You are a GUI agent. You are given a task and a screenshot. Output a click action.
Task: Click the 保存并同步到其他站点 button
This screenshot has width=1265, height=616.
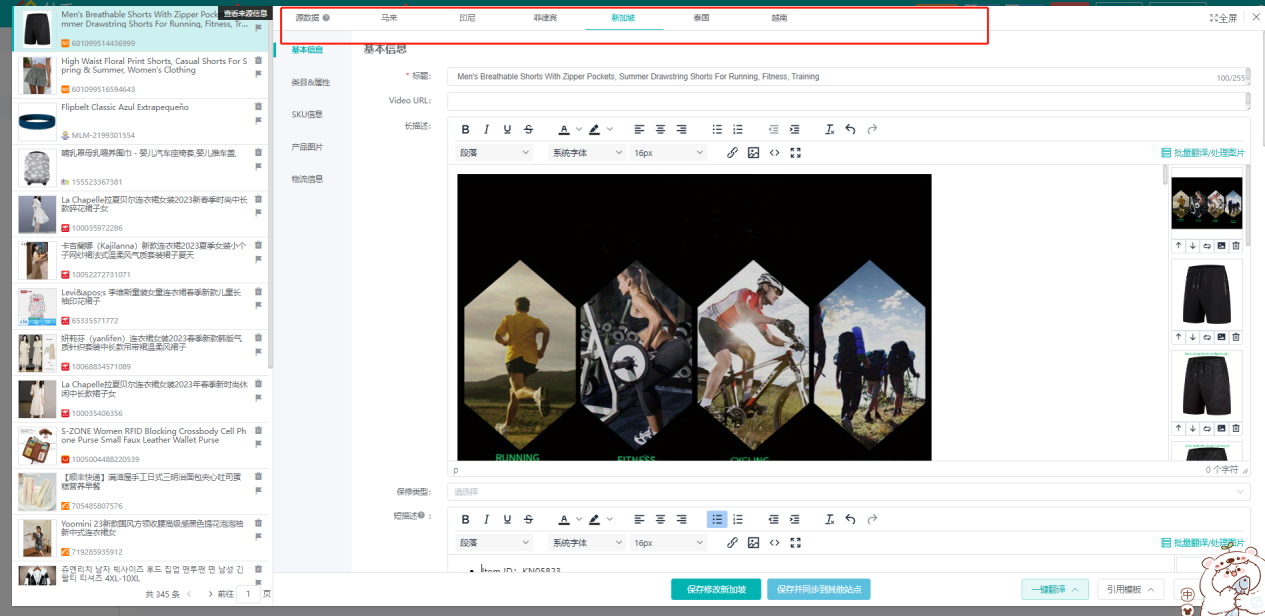click(x=818, y=589)
